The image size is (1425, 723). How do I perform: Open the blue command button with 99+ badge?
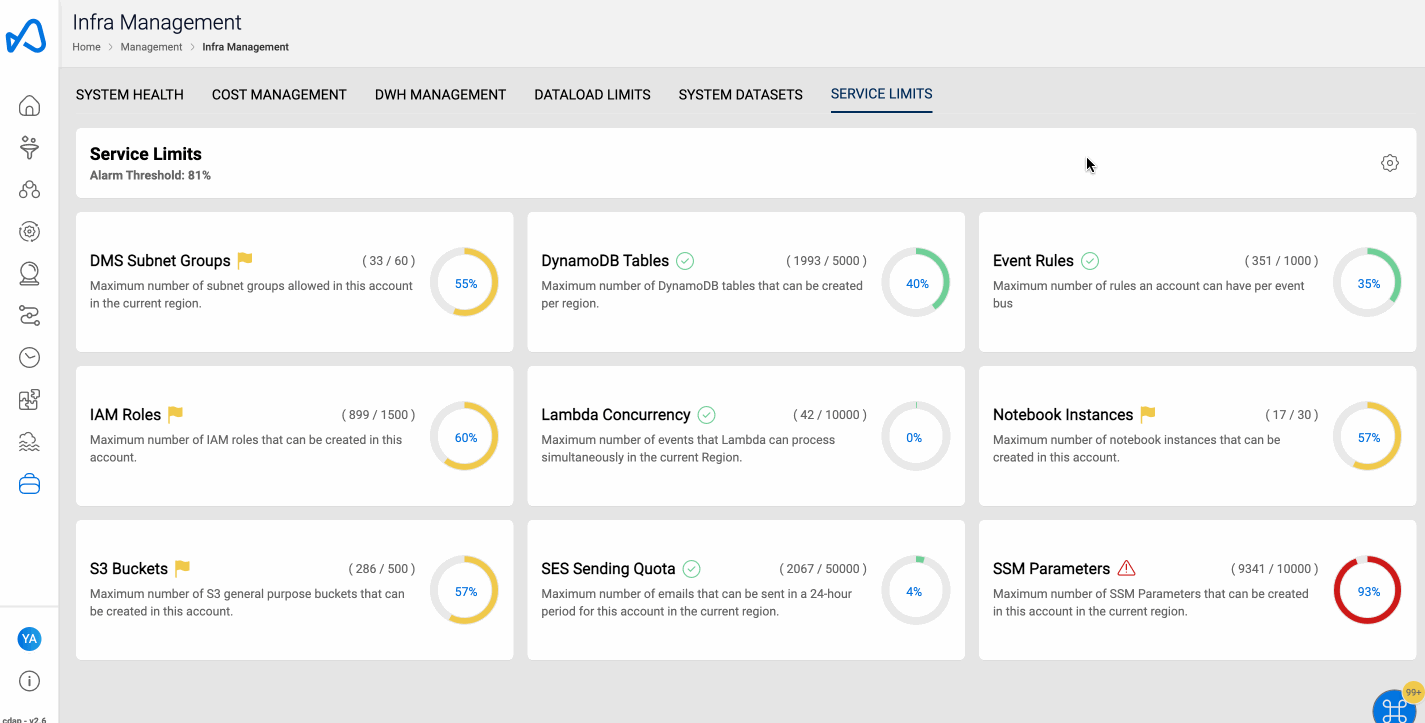coord(1395,708)
